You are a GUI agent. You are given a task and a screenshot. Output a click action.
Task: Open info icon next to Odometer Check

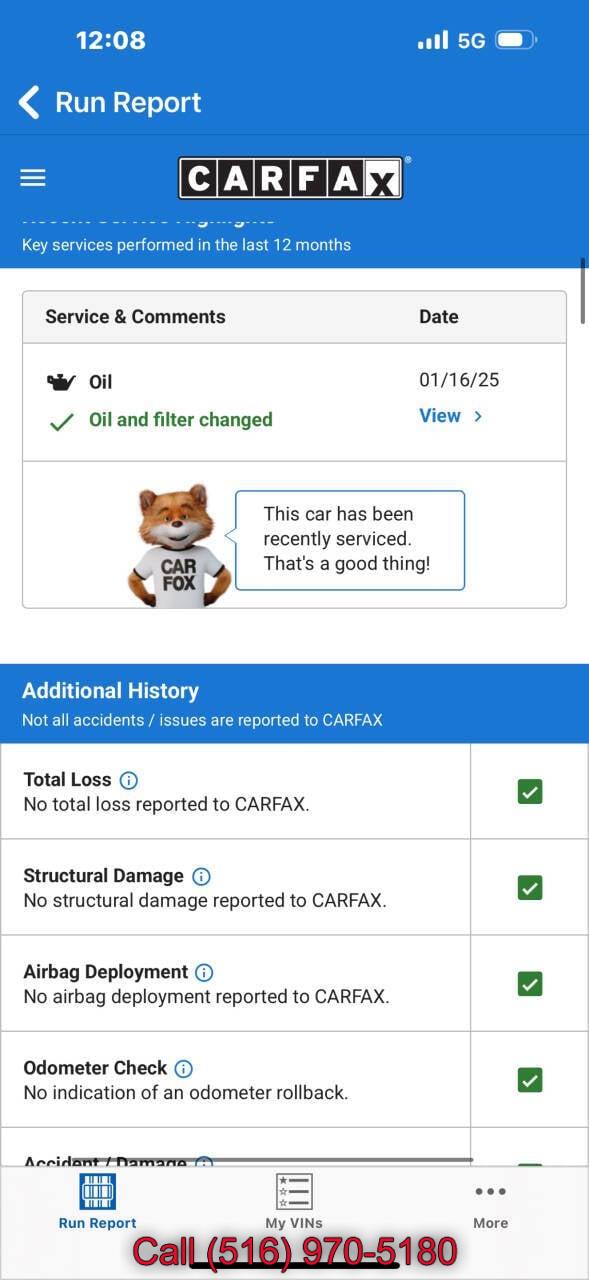184,1068
